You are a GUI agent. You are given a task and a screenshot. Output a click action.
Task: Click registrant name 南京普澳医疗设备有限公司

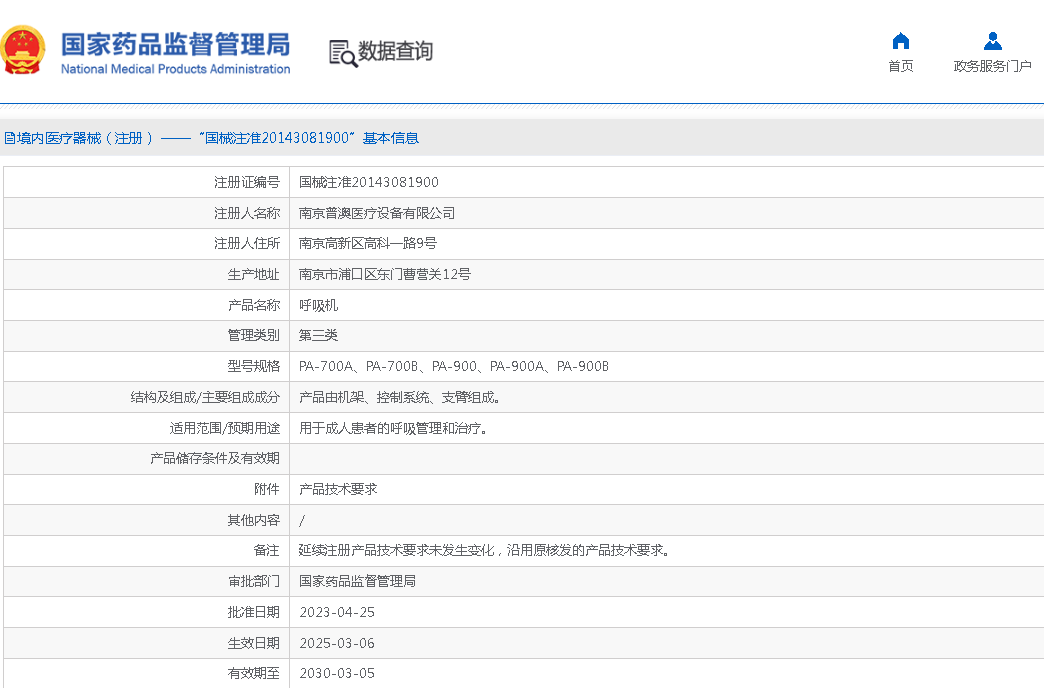click(377, 213)
